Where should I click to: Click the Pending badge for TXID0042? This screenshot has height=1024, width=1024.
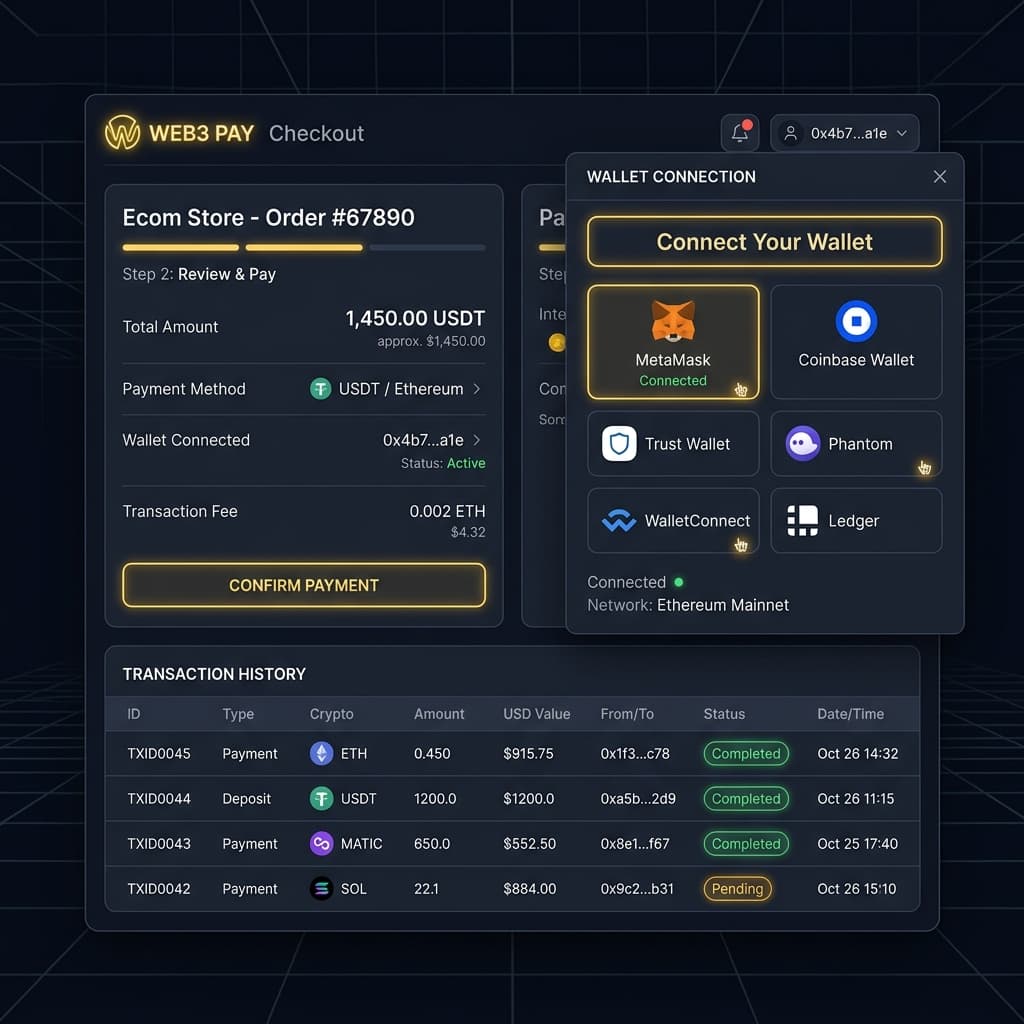(737, 888)
